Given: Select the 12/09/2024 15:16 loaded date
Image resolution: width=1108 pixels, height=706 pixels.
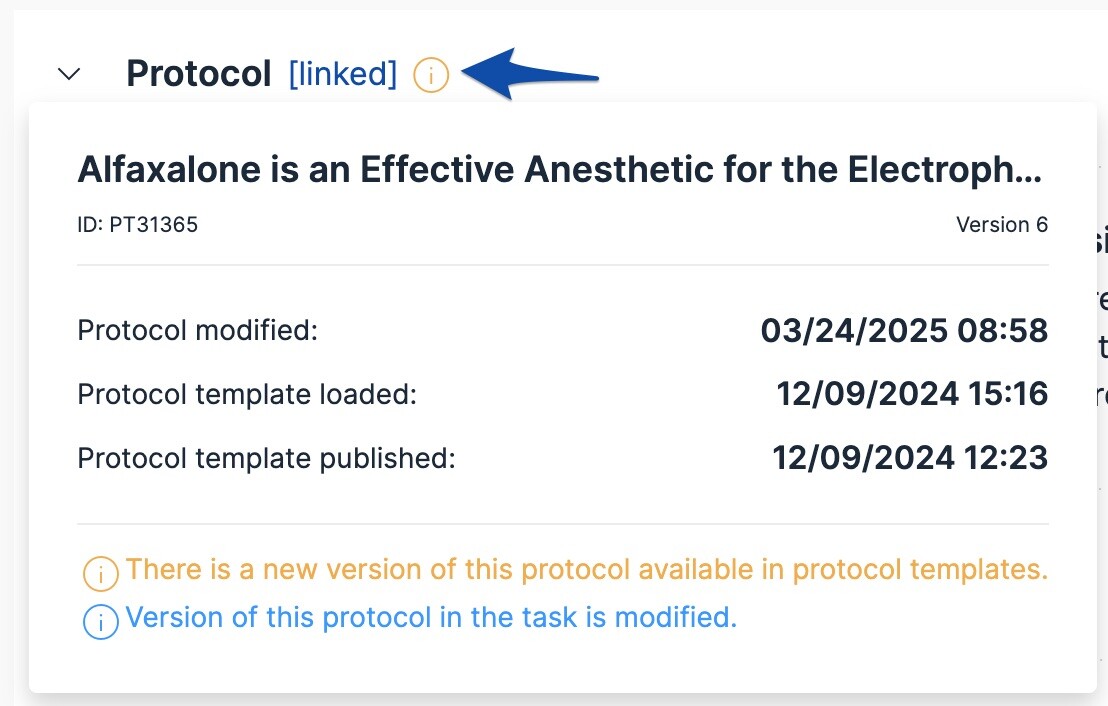Looking at the screenshot, I should [x=912, y=395].
